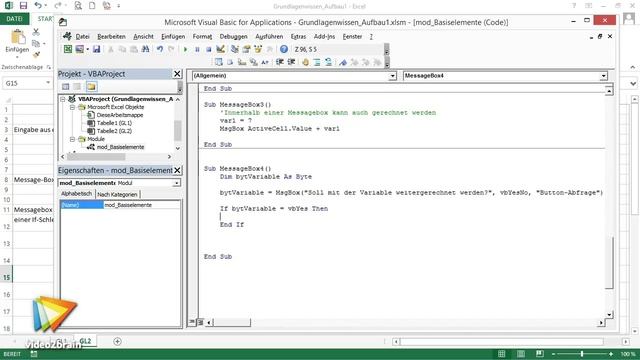Collapse the VBAProject tree node

click(x=63, y=99)
